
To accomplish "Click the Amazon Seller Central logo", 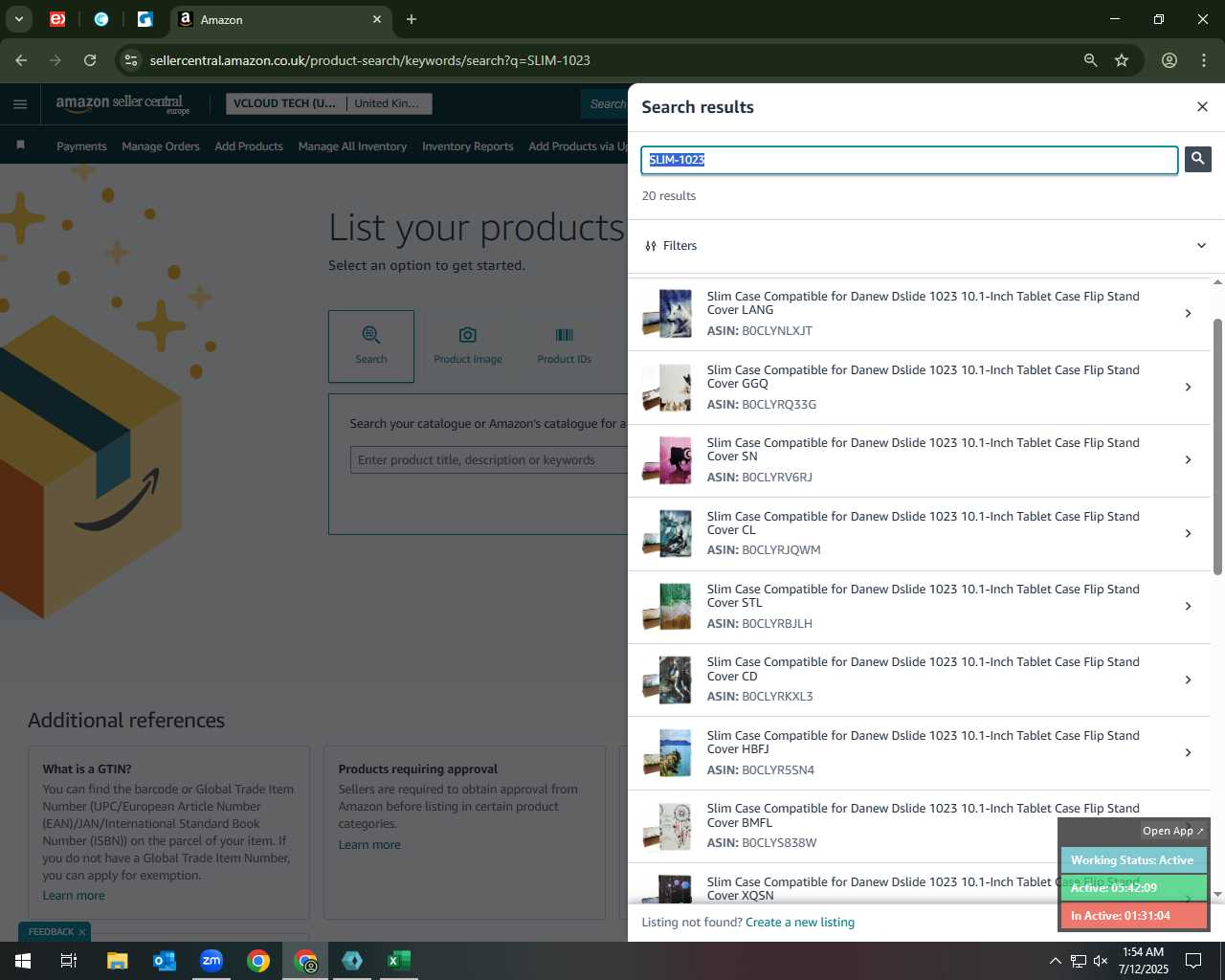I will click(x=122, y=104).
